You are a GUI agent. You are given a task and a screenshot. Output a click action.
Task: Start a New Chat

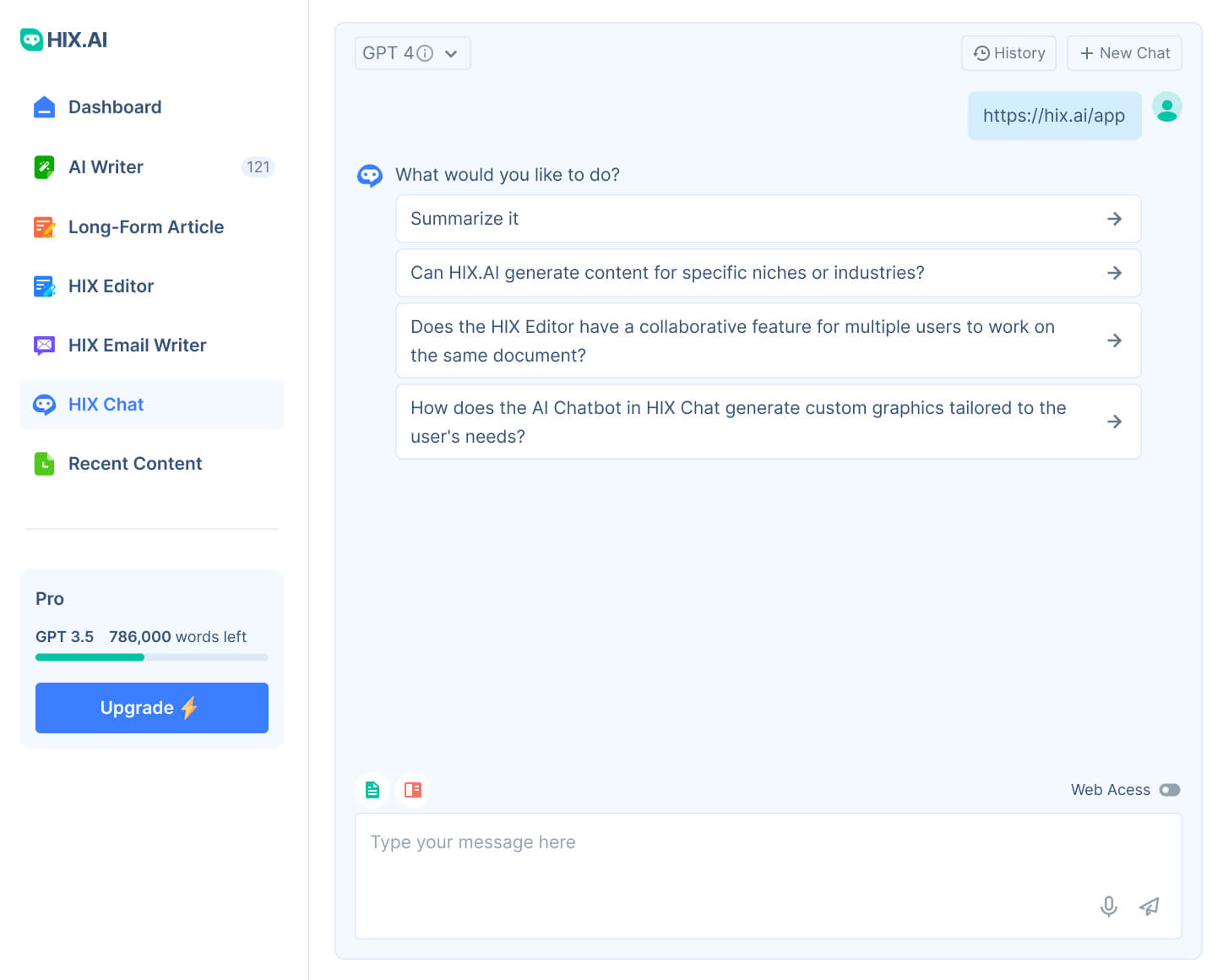tap(1124, 53)
